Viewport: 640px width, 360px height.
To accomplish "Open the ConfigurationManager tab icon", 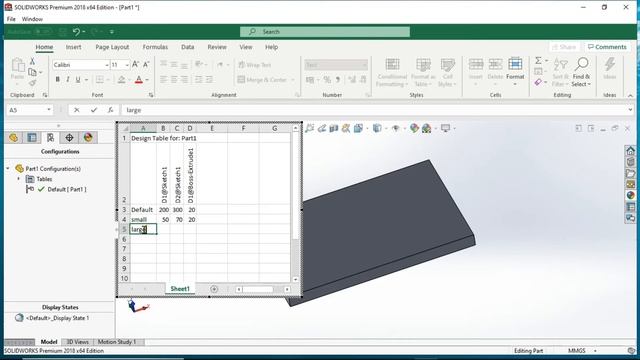I will pos(50,138).
